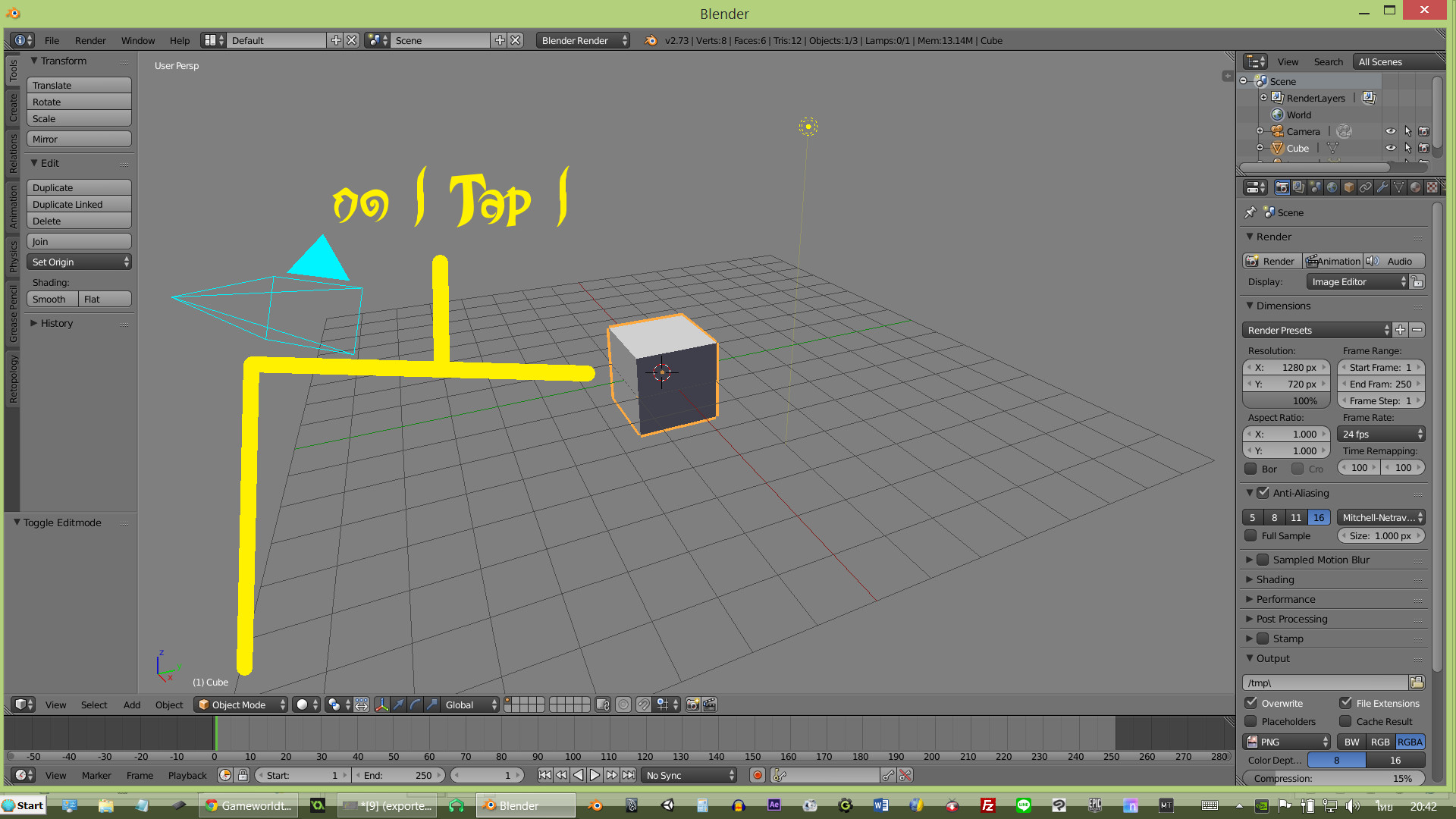1456x819 pixels.
Task: Click the record keyframe button in the timeline
Action: [x=757, y=775]
